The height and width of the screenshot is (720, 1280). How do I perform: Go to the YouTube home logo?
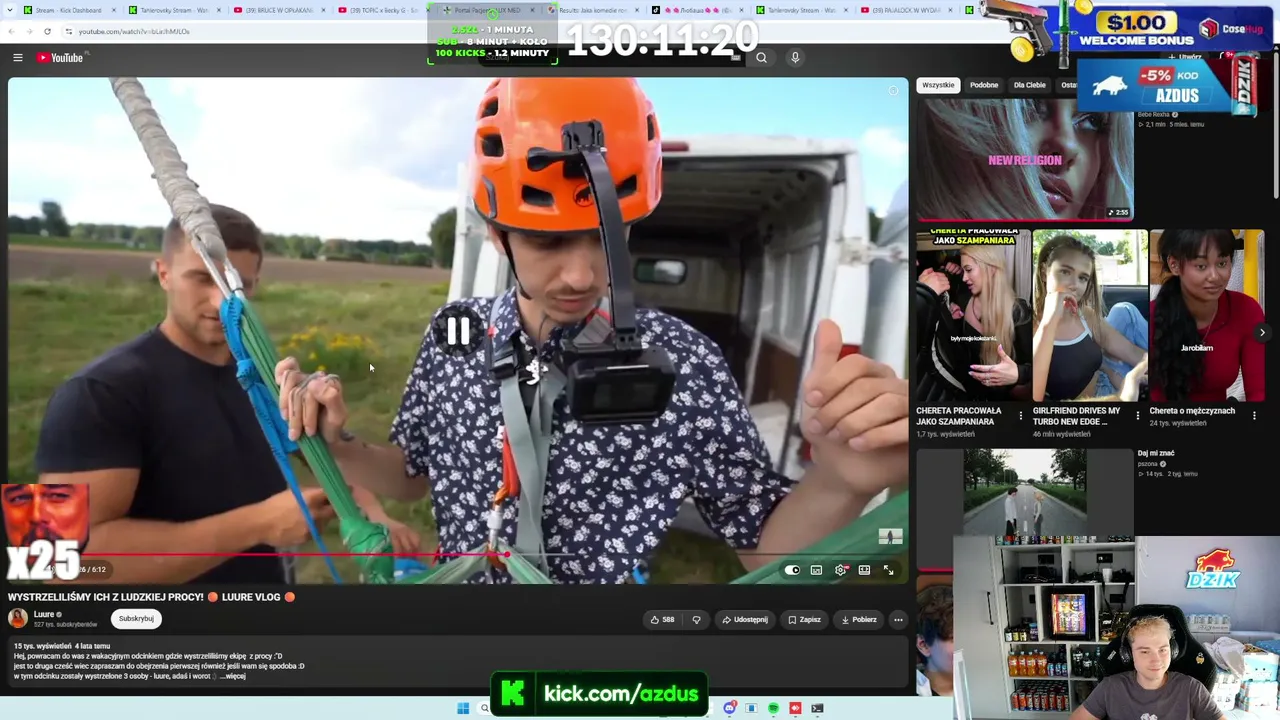pyautogui.click(x=60, y=58)
